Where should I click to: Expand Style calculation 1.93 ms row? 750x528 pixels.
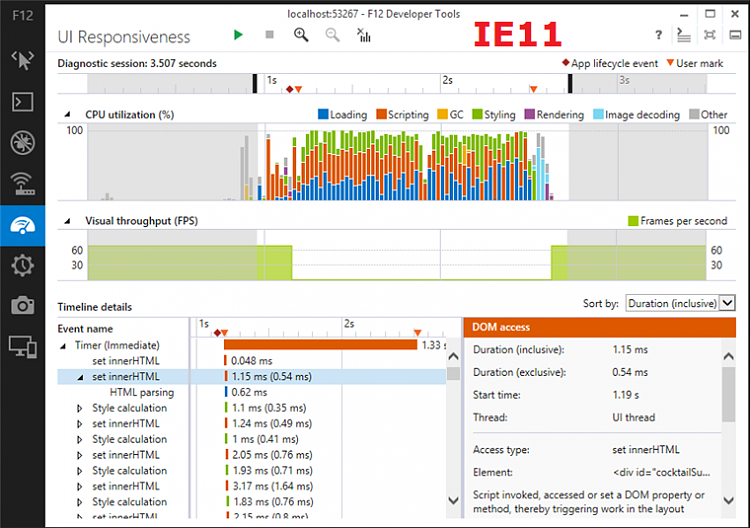tap(79, 471)
